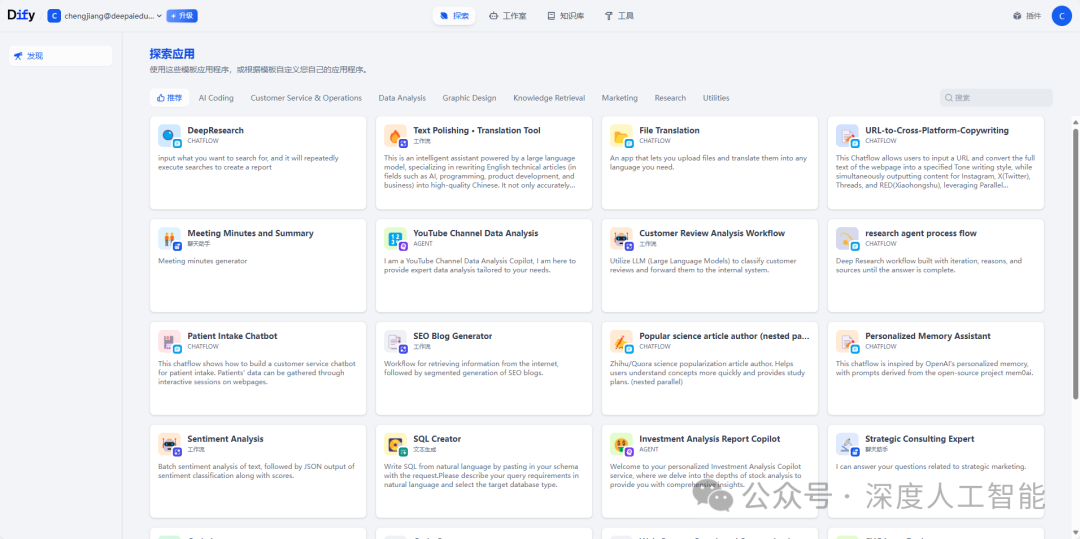Click the Sentiment Analysis robot icon

[169, 444]
